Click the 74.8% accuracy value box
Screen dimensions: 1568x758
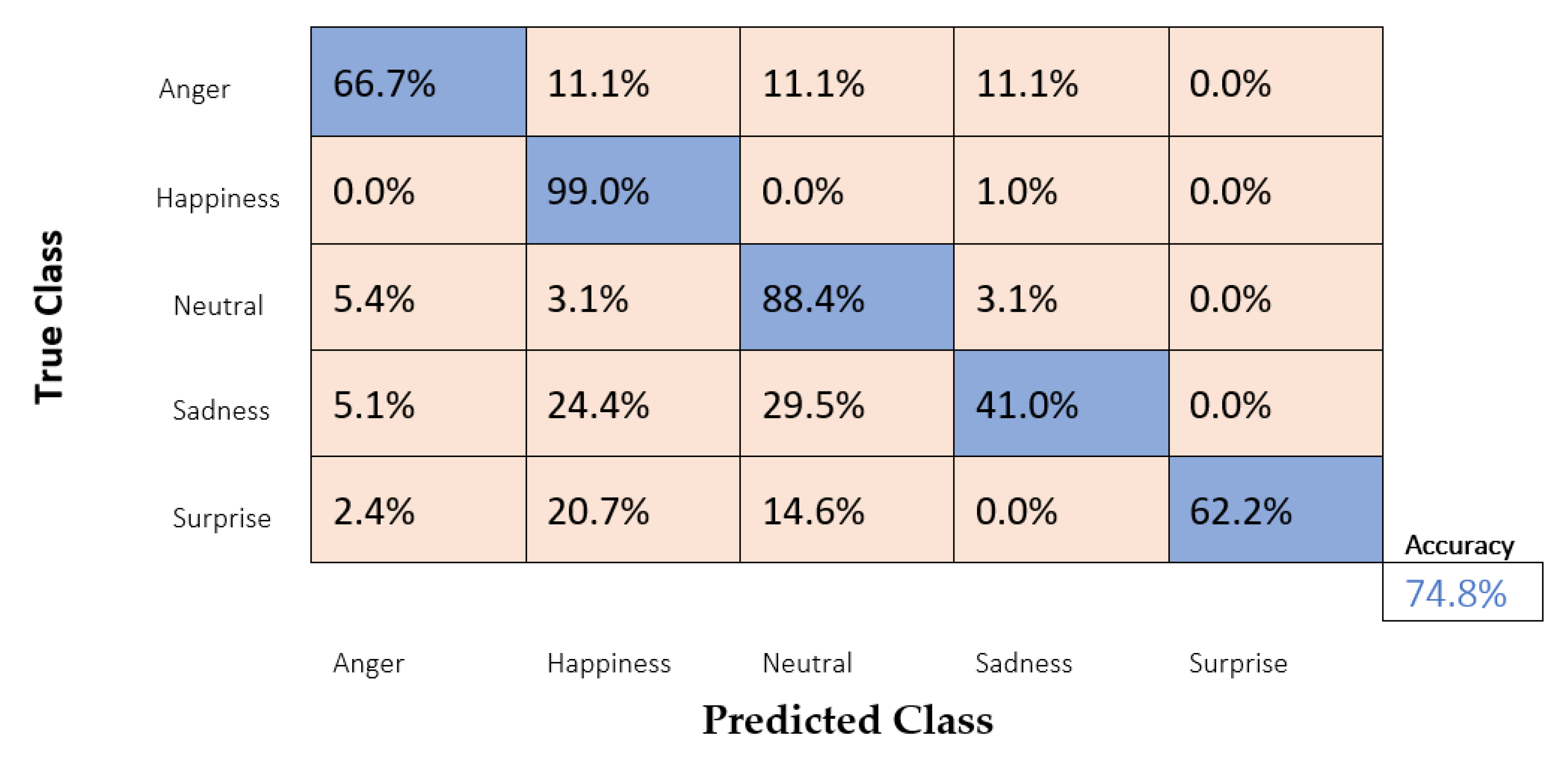tap(1461, 592)
